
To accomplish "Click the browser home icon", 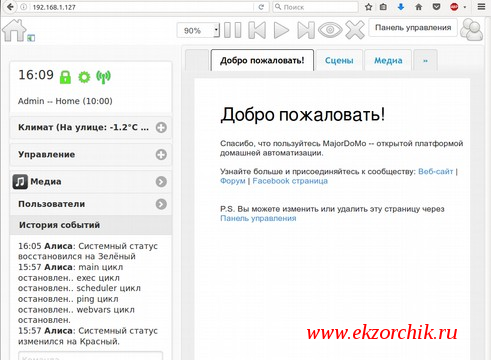I will [x=419, y=7].
